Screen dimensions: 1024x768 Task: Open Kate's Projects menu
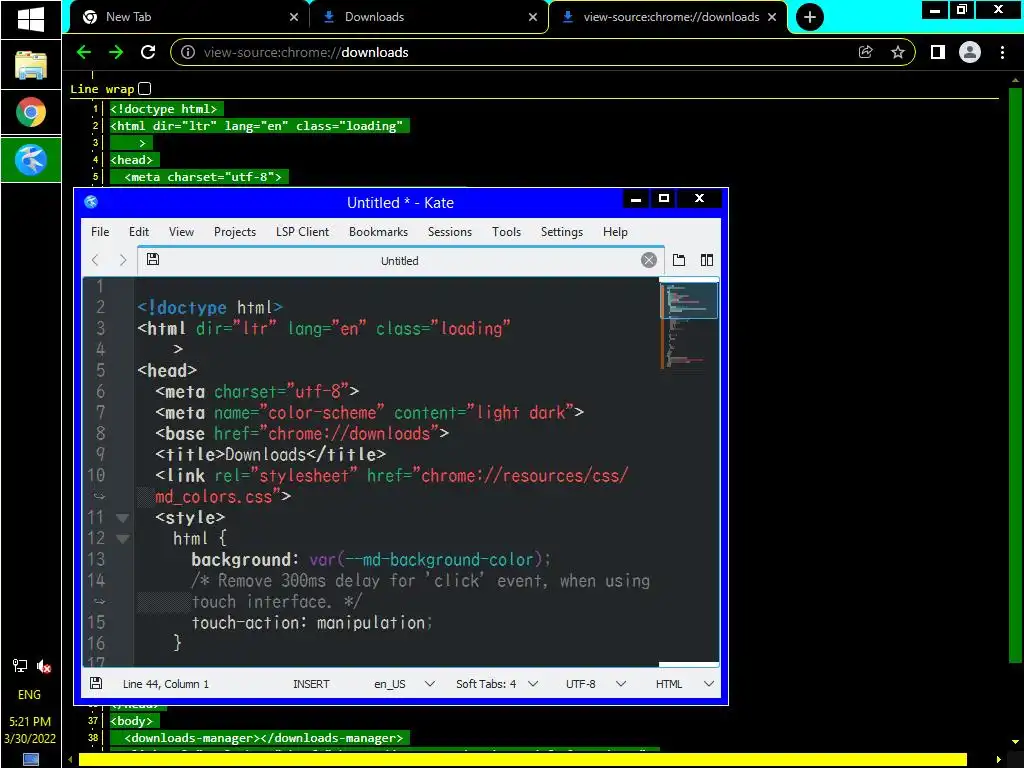[x=234, y=232]
